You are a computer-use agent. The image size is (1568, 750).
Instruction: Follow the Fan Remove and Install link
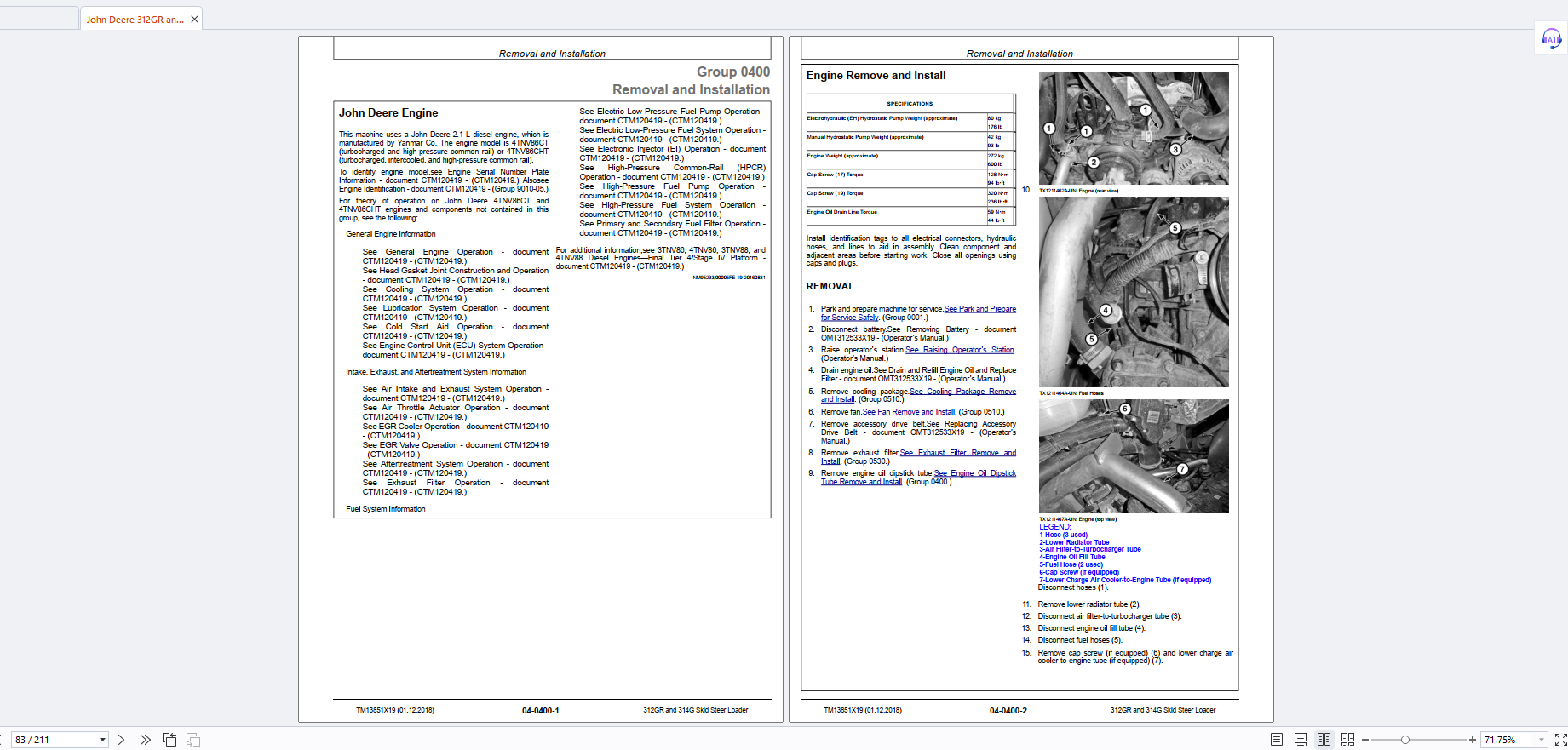click(x=908, y=412)
